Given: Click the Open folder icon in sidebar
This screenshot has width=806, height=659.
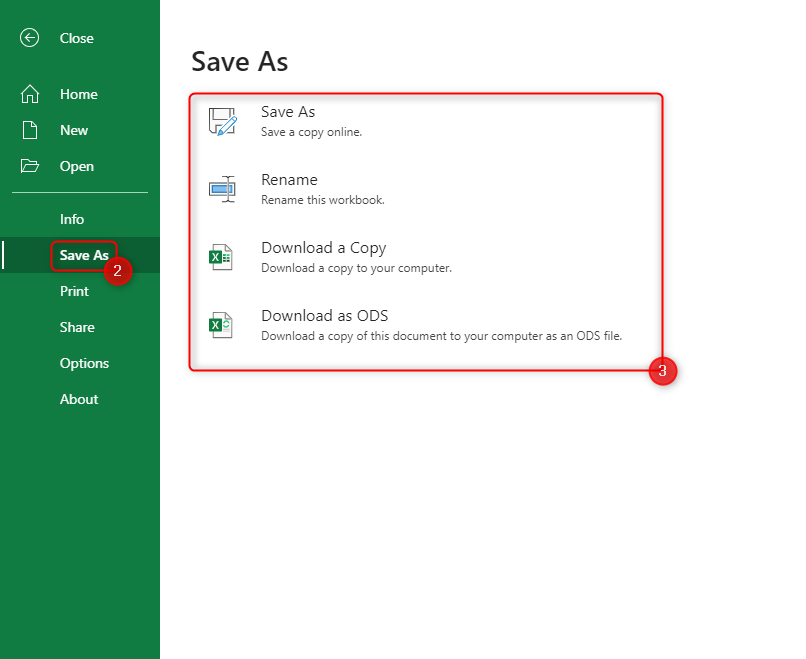Looking at the screenshot, I should coord(30,166).
